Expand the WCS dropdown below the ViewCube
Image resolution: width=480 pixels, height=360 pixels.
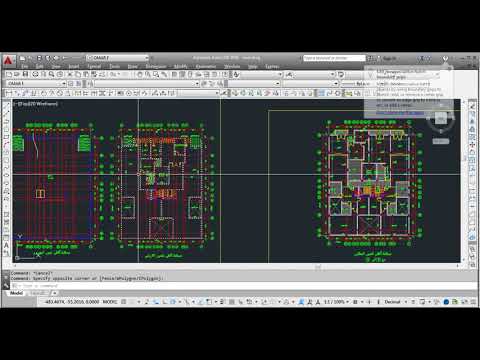tap(441, 141)
